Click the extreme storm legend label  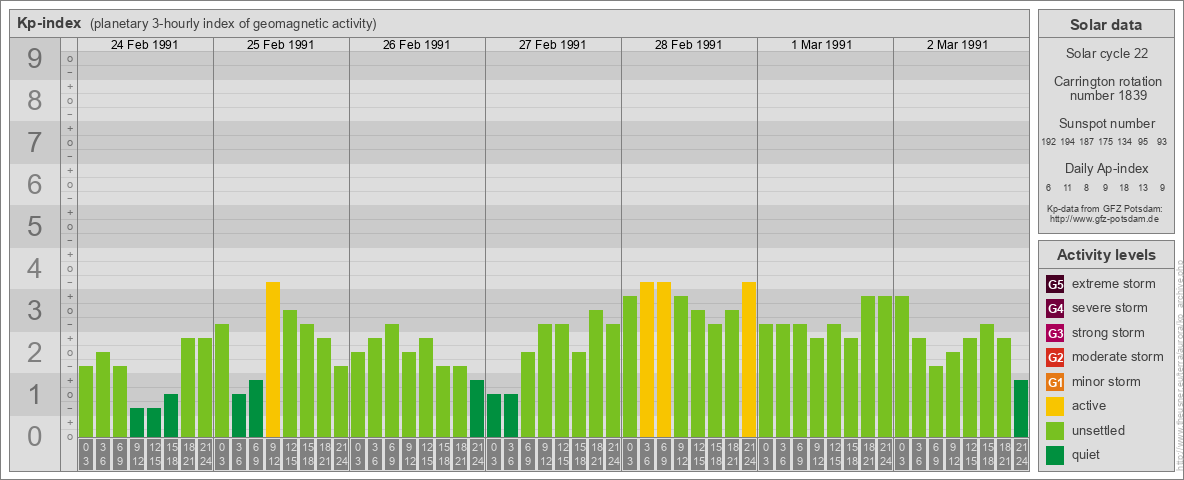pyautogui.click(x=1114, y=284)
